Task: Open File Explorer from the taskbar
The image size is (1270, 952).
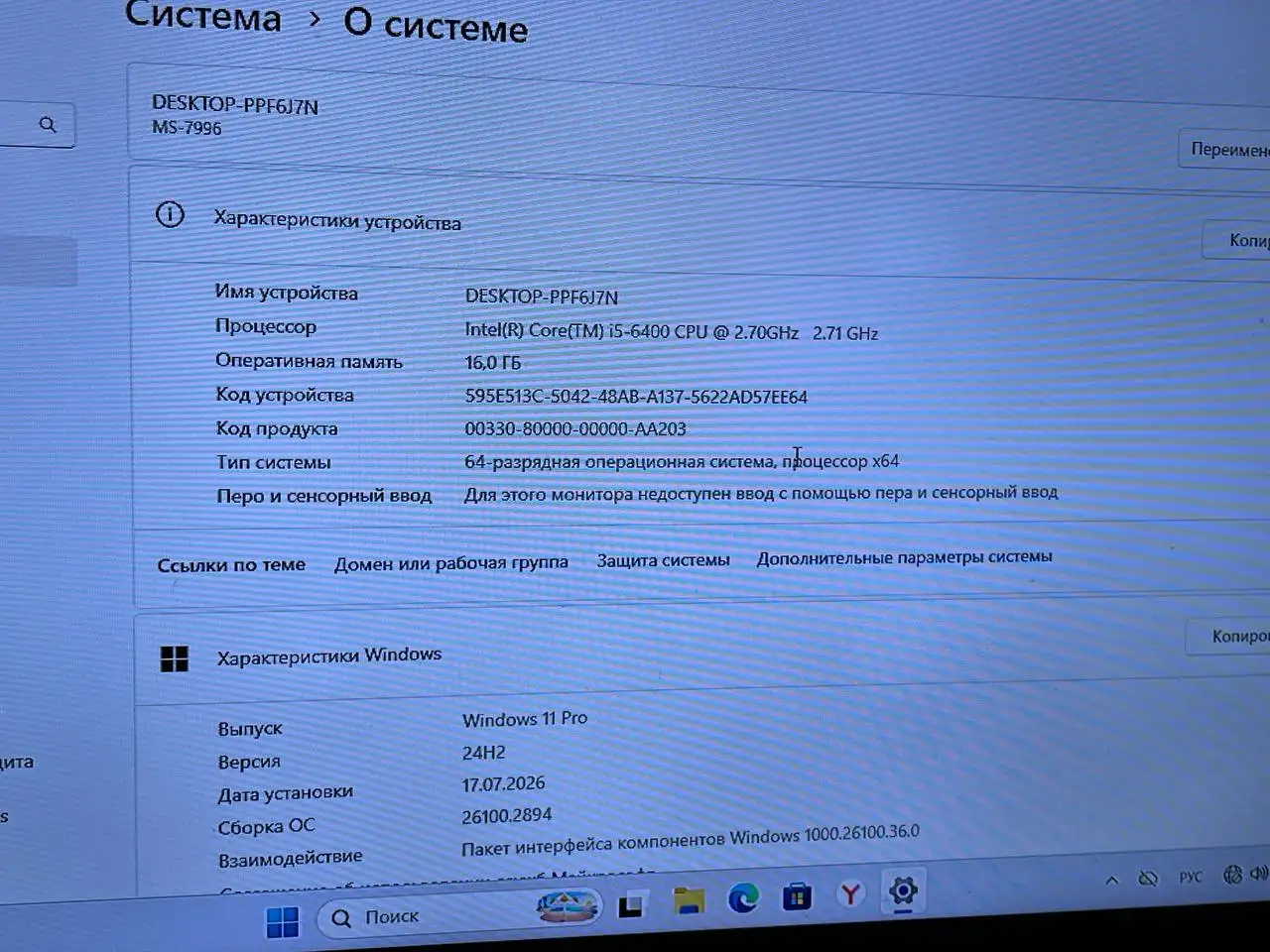Action: [x=689, y=900]
